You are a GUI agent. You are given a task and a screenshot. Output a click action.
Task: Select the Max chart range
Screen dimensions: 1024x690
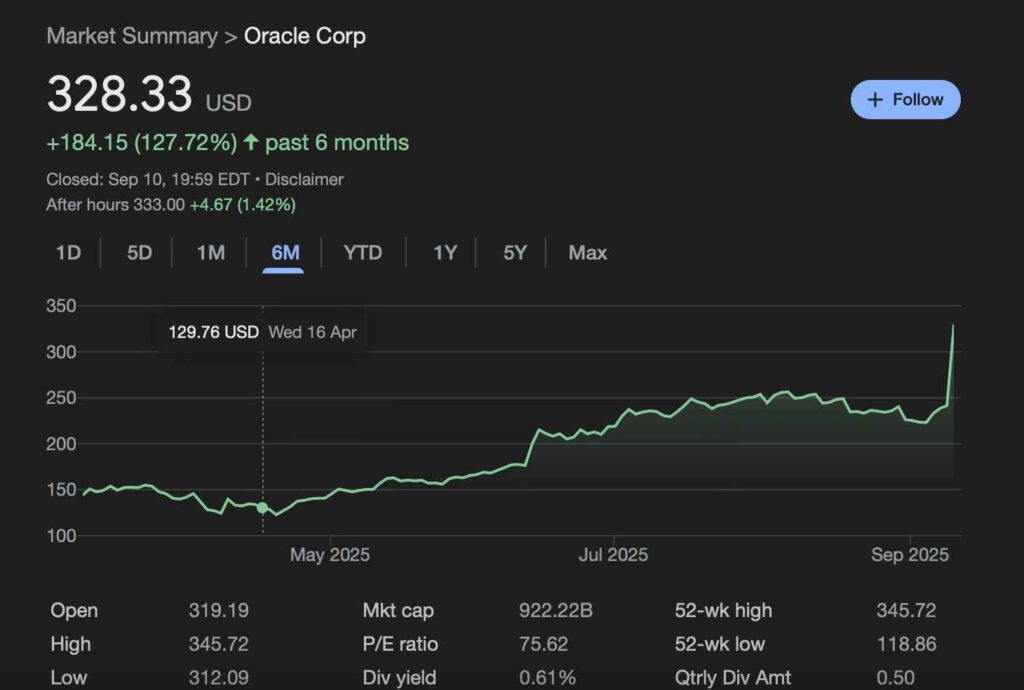pos(588,253)
